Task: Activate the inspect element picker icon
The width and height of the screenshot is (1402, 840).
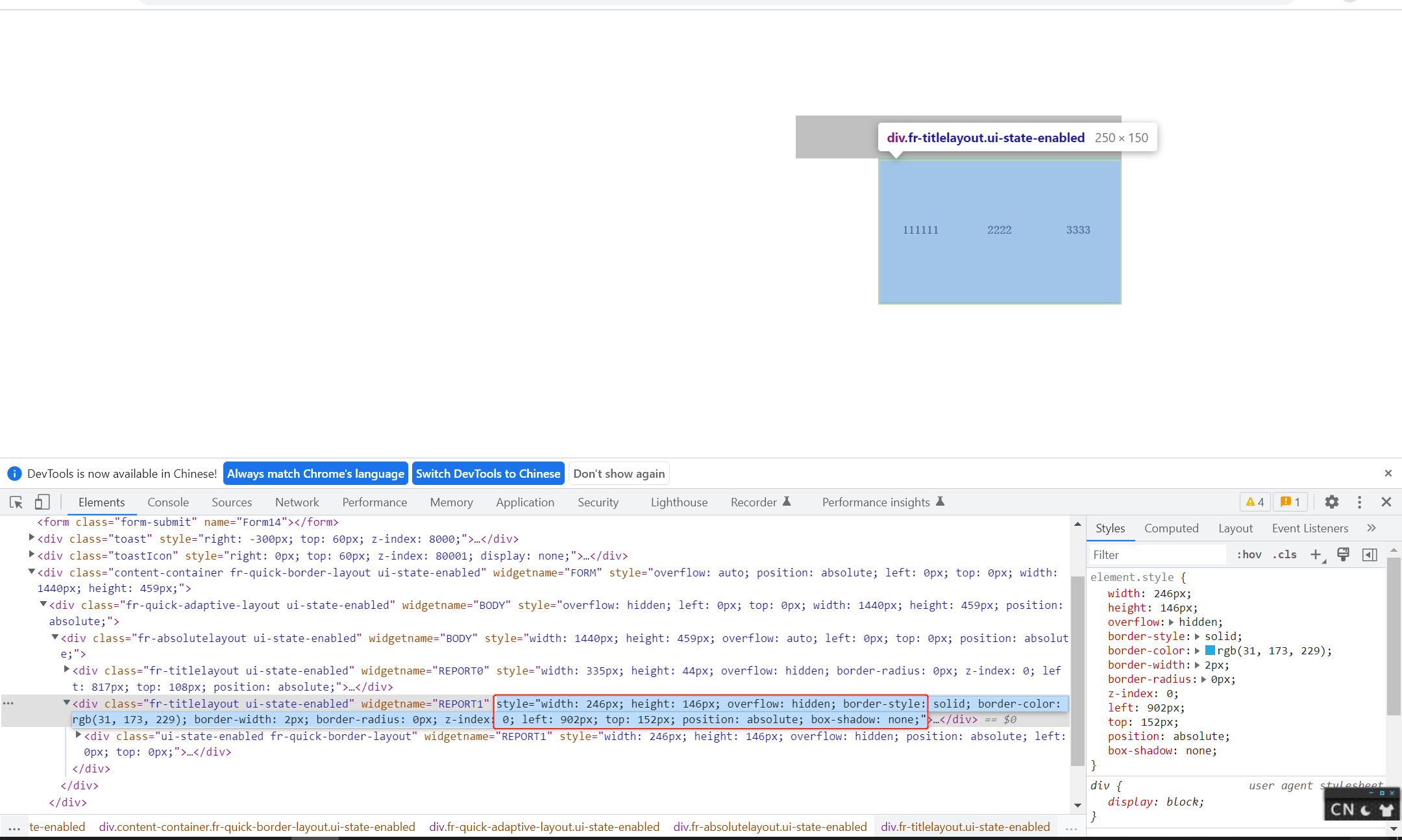Action: click(16, 502)
